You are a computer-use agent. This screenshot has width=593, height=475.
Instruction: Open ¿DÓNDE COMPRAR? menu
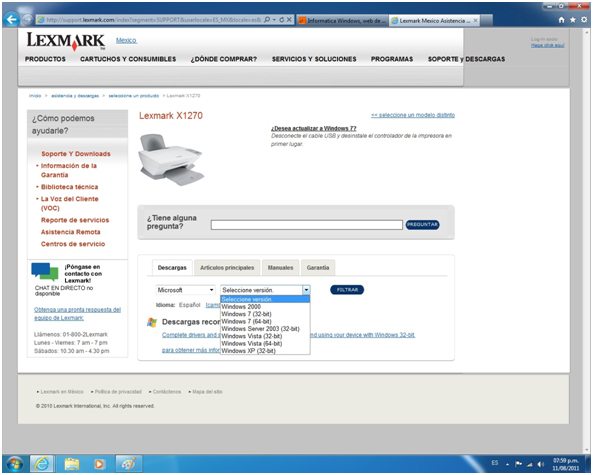tap(224, 59)
